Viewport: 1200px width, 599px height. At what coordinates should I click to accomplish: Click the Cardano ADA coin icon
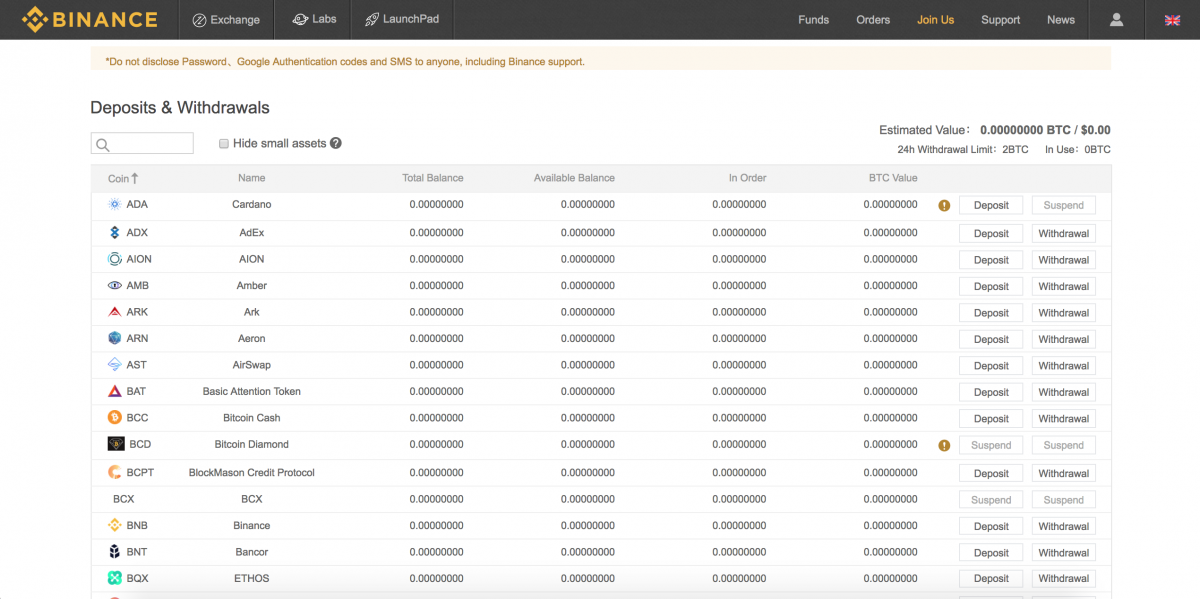pyautogui.click(x=114, y=205)
